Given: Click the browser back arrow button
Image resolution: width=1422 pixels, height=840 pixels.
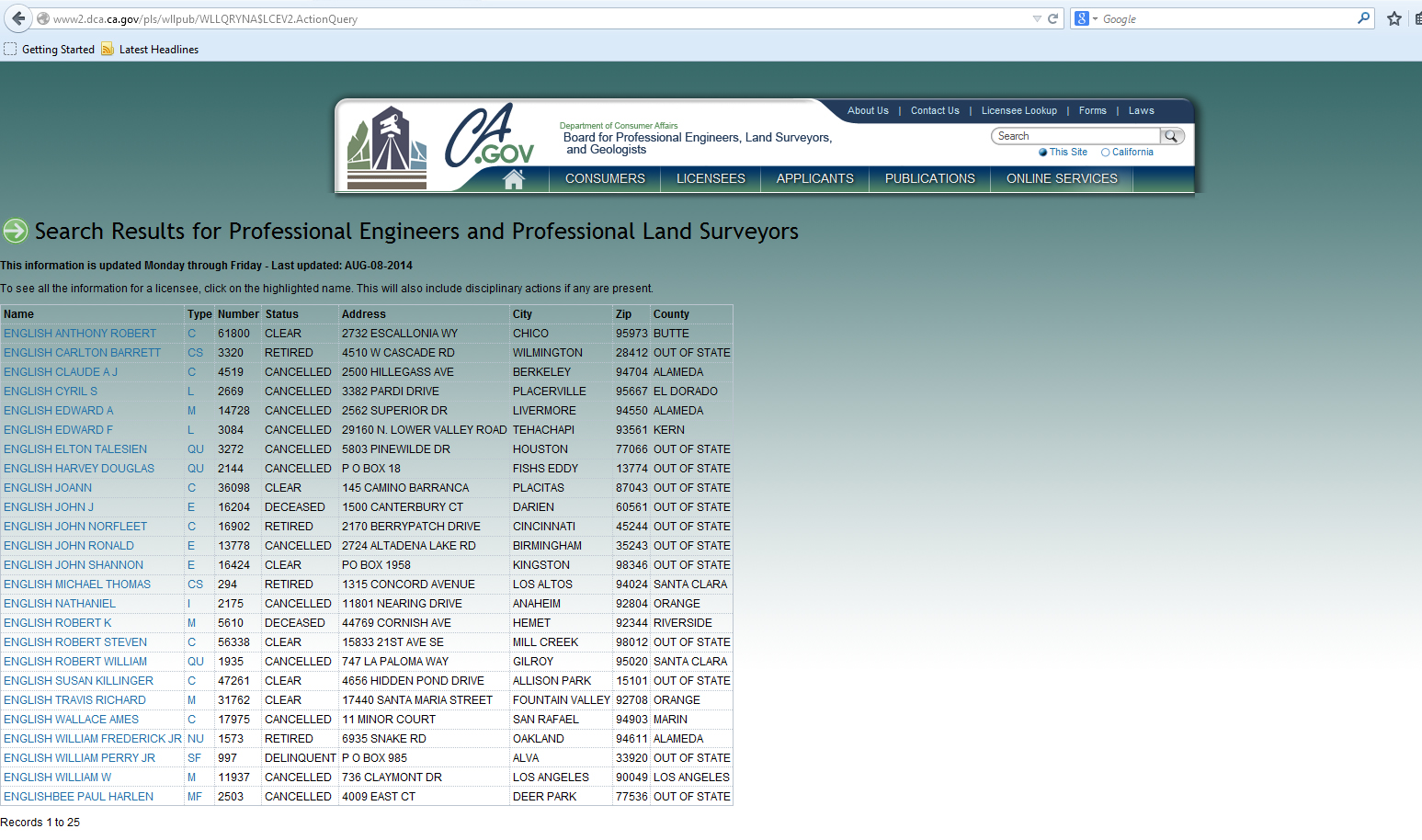Looking at the screenshot, I should click(x=18, y=18).
